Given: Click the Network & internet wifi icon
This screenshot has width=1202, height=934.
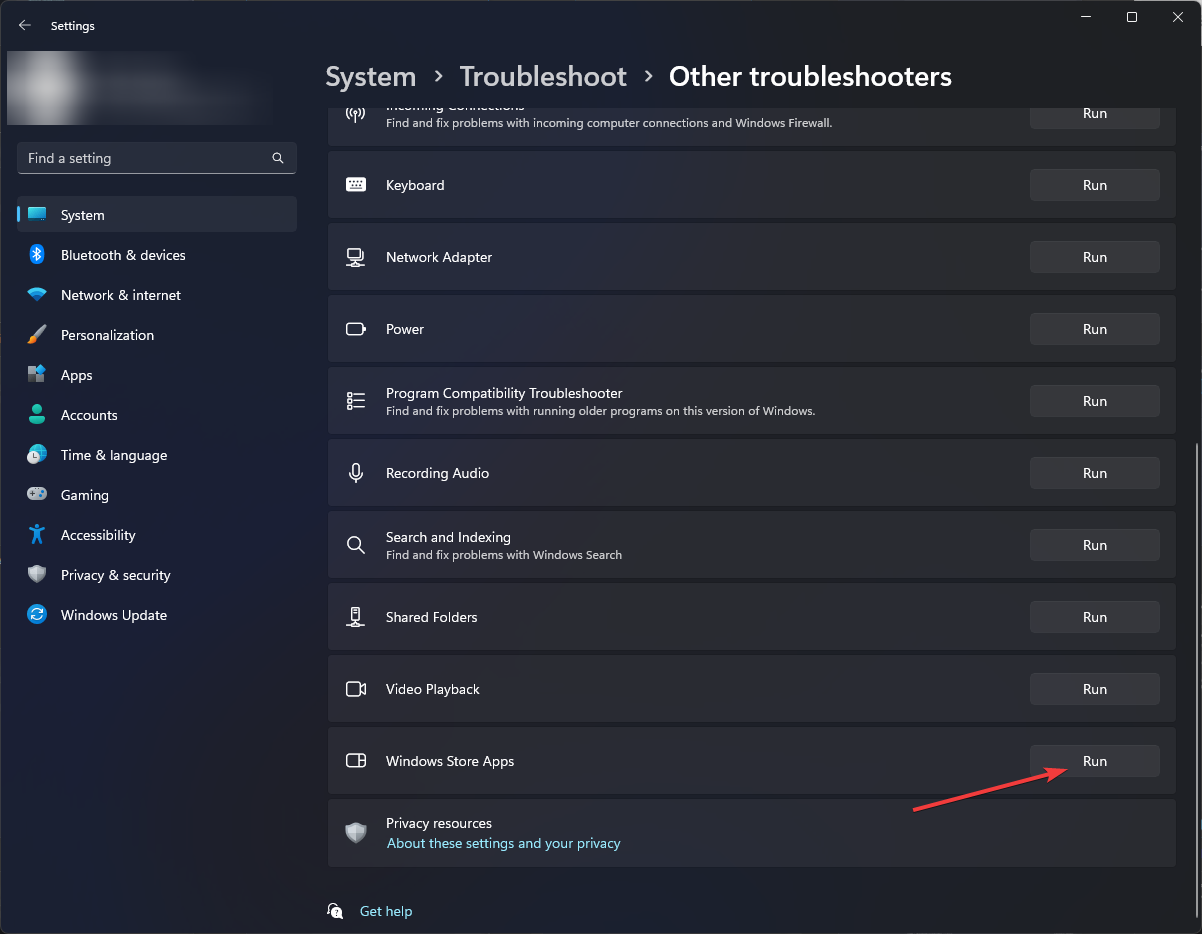Looking at the screenshot, I should tap(37, 295).
